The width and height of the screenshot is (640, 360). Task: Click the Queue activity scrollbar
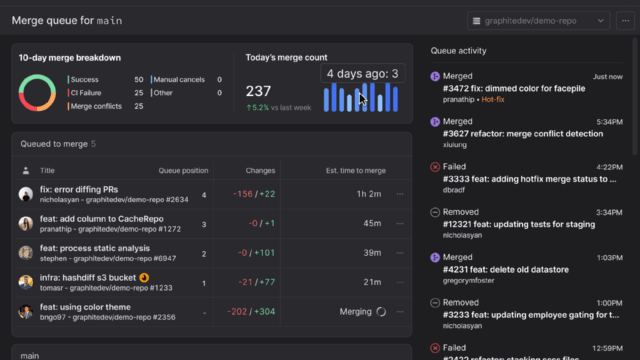(x=635, y=97)
